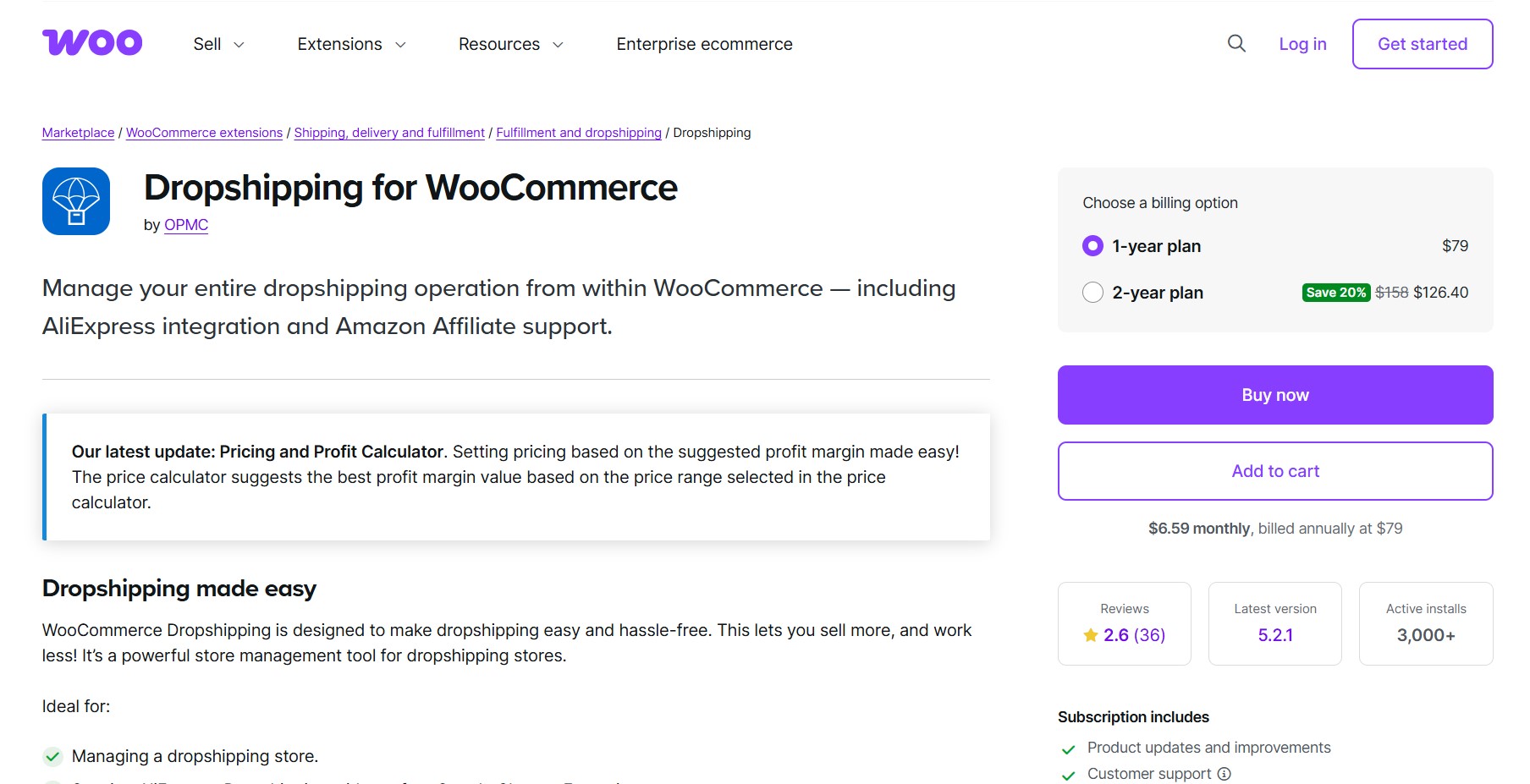Open search via the magnifier icon
The height and width of the screenshot is (784, 1530).
point(1236,43)
